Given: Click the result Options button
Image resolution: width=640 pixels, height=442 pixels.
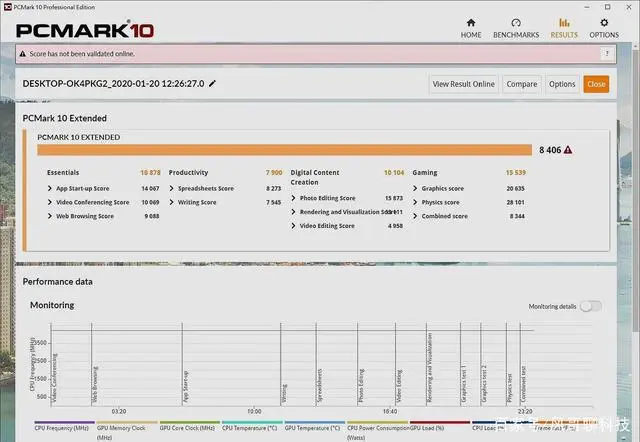Looking at the screenshot, I should pyautogui.click(x=562, y=84).
